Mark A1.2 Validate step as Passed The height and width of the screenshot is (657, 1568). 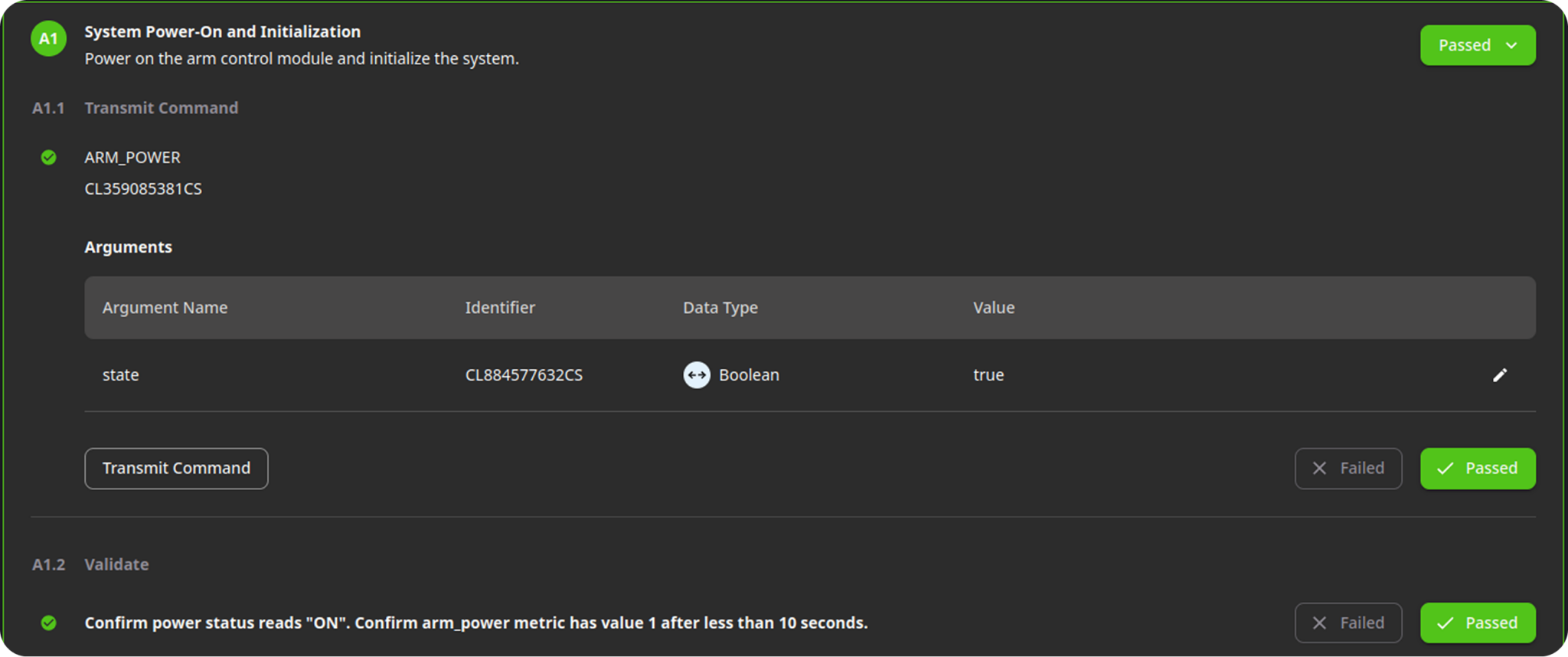point(1478,623)
